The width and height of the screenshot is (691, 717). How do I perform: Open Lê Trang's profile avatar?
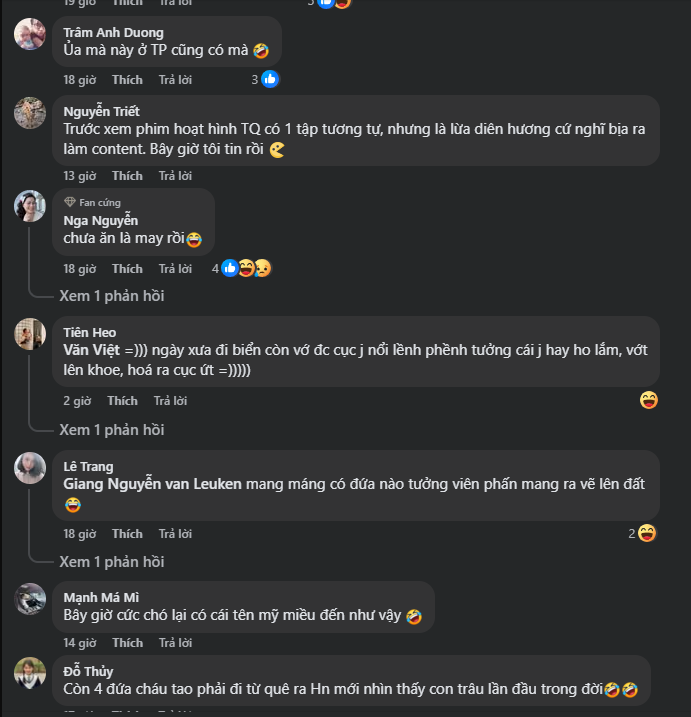pyautogui.click(x=29, y=467)
